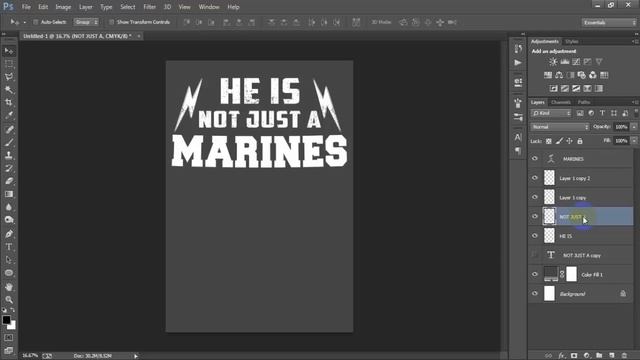640x360 pixels.
Task: Hide the Layer 1 copy 2 layer
Action: tap(535, 178)
